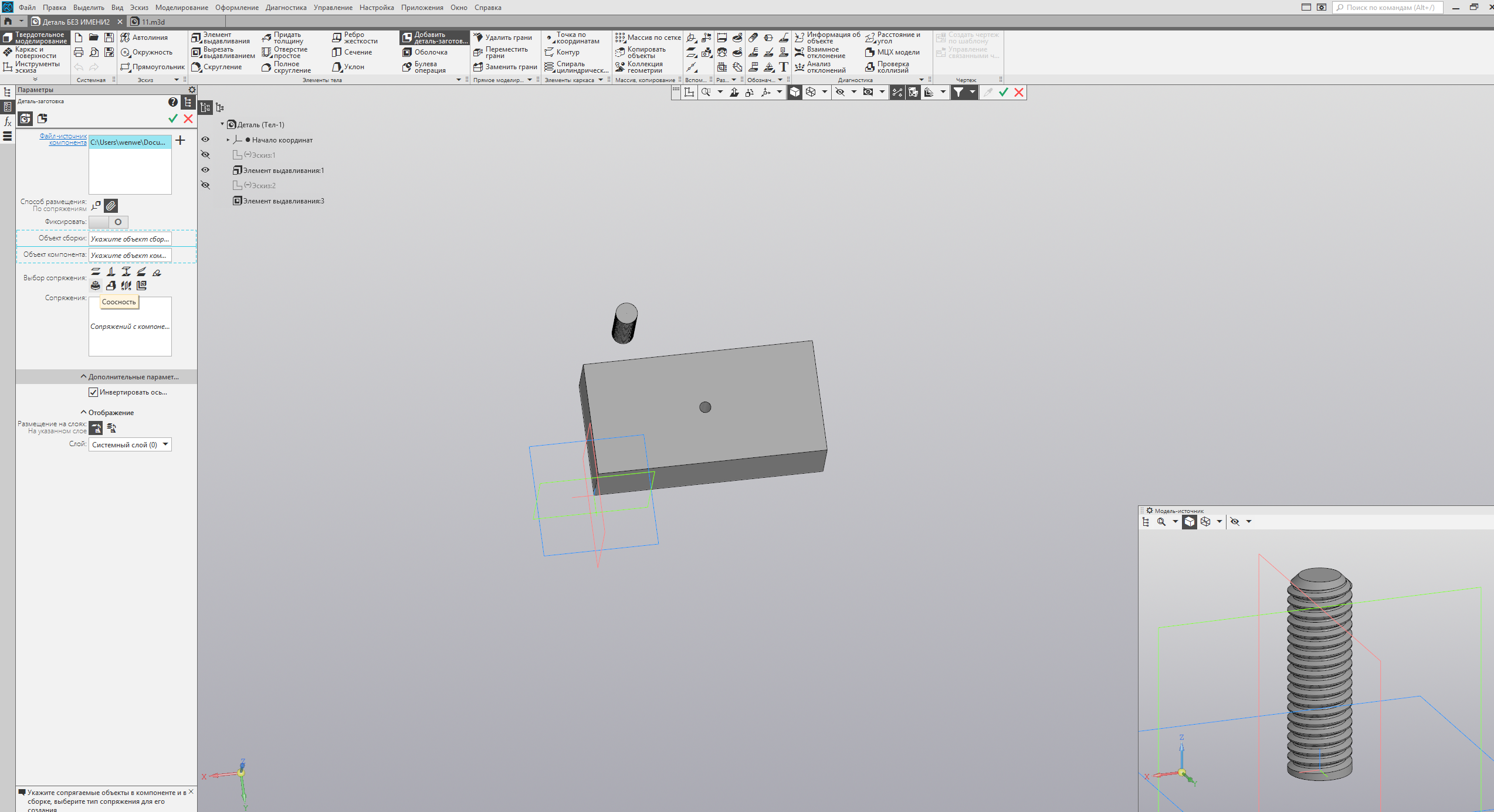
Task: Show hidden Эскиз:1 via eye icon
Action: click(205, 155)
